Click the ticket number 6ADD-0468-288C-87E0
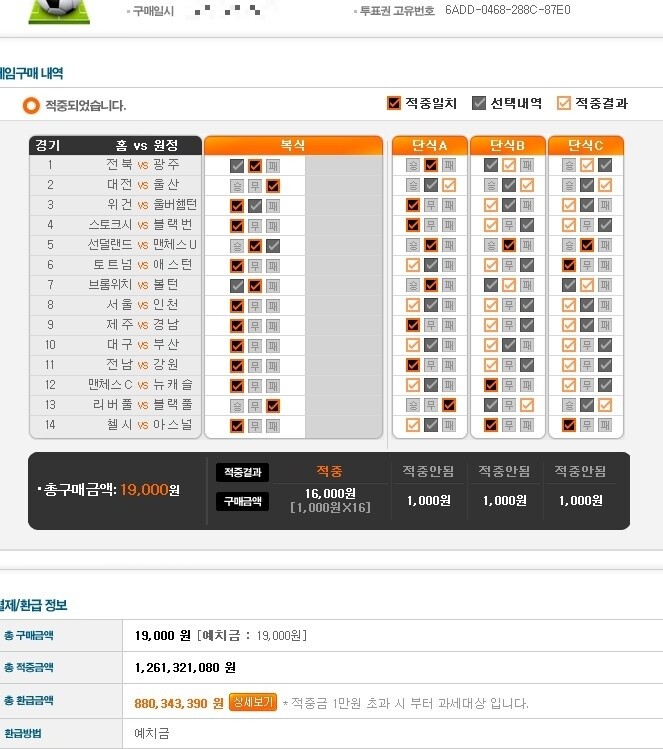The height and width of the screenshot is (749, 663). pyautogui.click(x=508, y=10)
